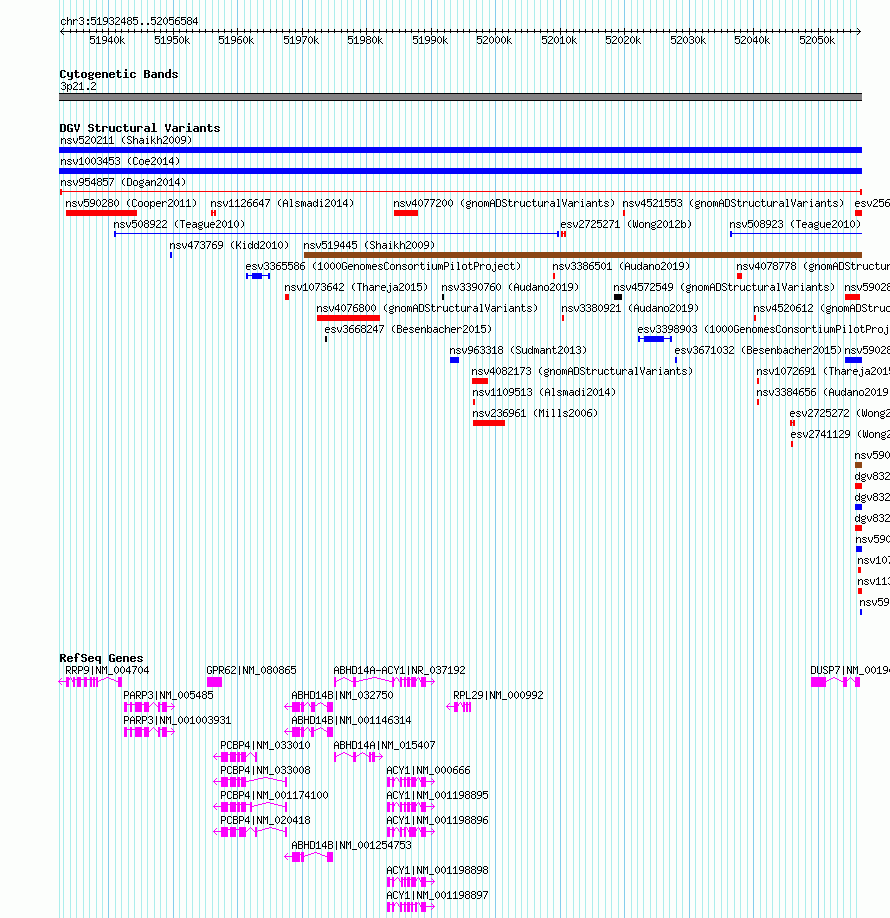This screenshot has width=890, height=918.
Task: Select the DUSP7 gene glyph
Action: click(x=836, y=683)
